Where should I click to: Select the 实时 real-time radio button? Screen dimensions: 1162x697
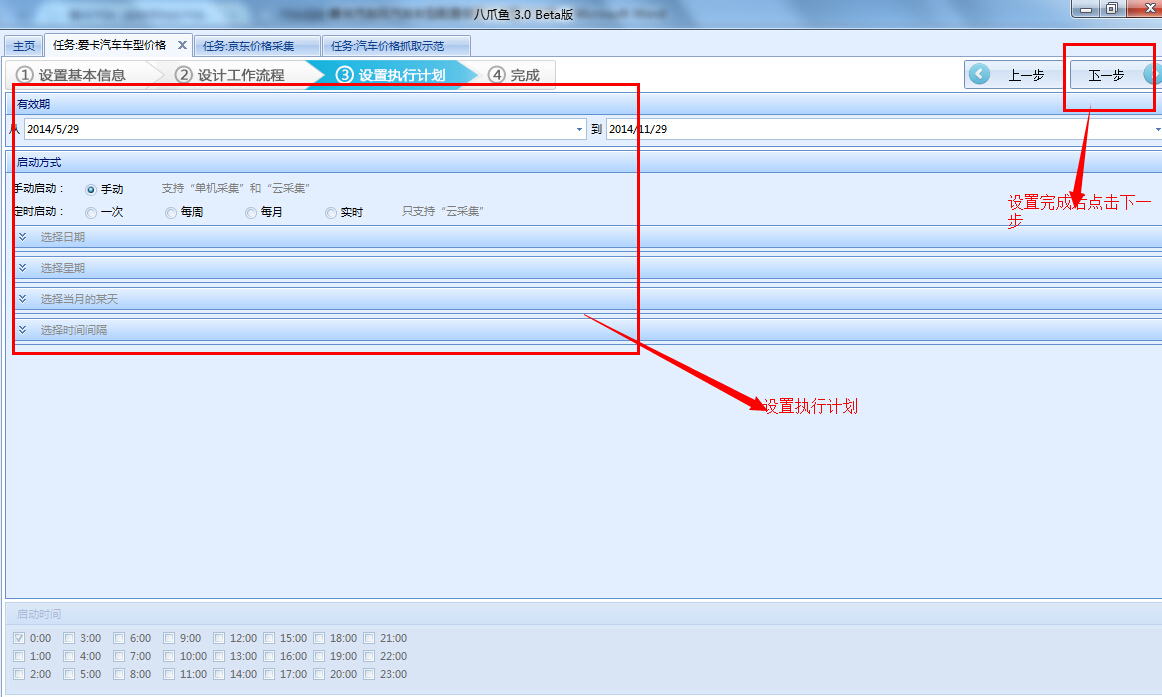tap(331, 213)
